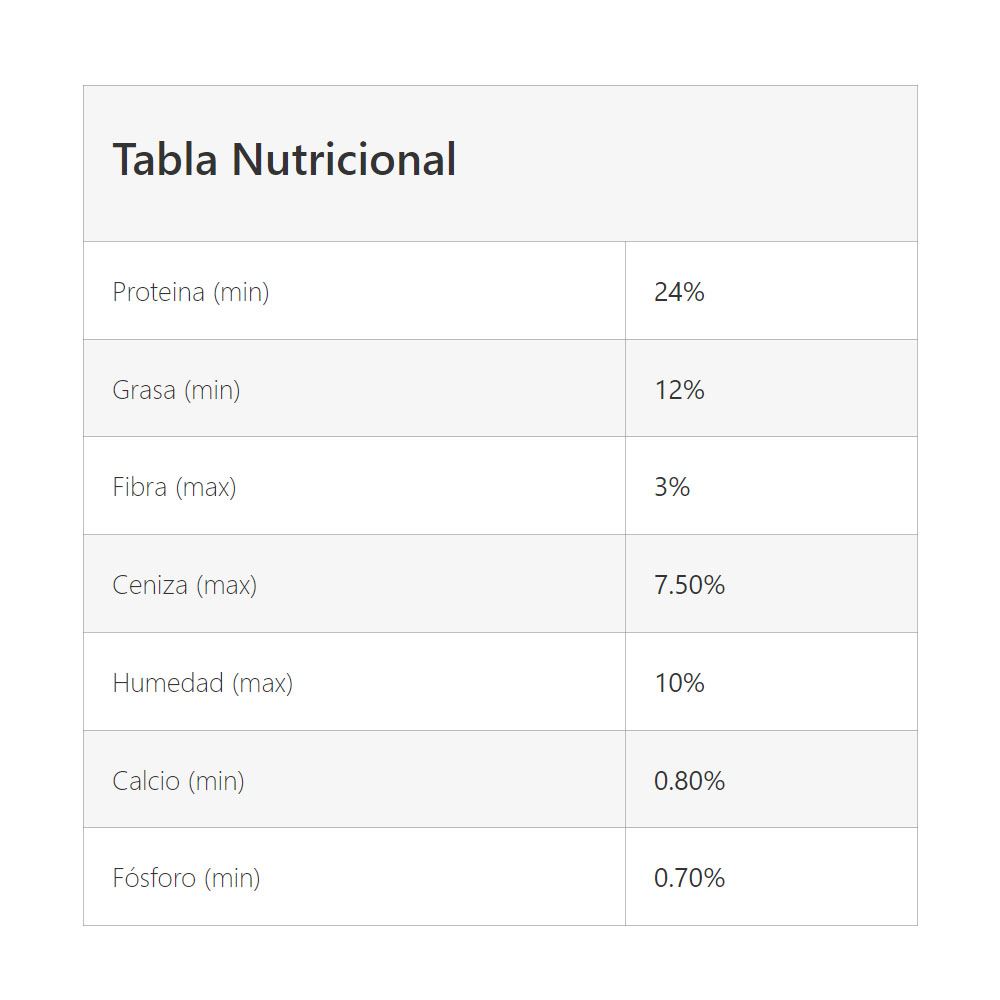1000x1000 pixels.
Task: Select the 7.50% ash value
Action: (x=689, y=585)
